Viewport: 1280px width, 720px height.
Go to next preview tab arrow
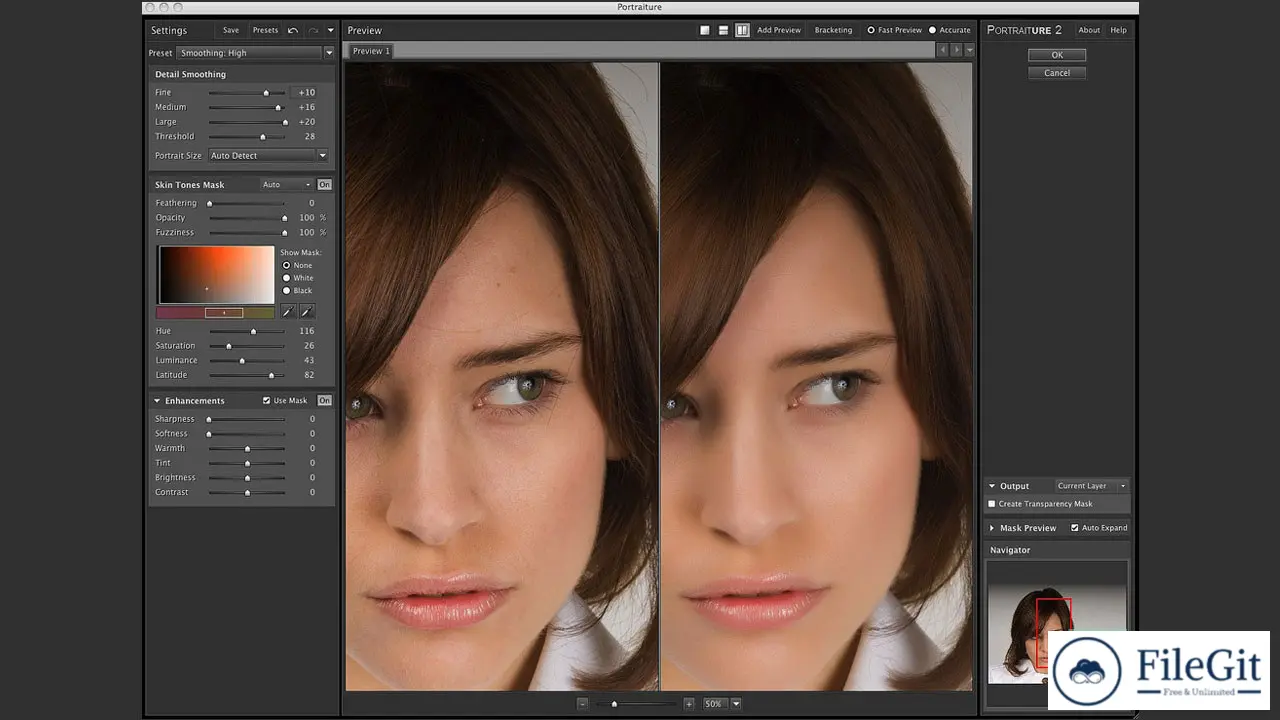(x=956, y=50)
